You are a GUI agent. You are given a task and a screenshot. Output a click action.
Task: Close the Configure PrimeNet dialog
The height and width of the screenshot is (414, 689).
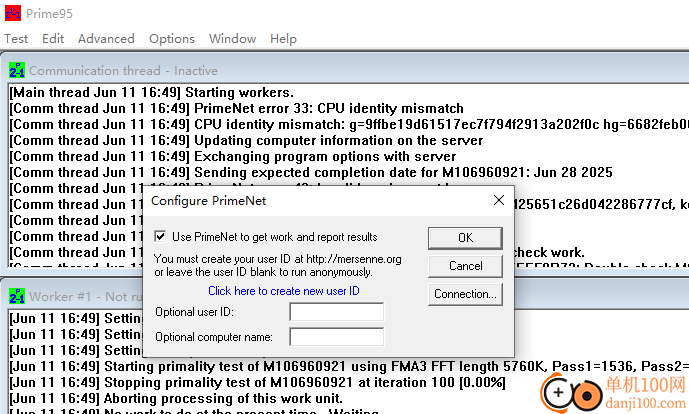[499, 200]
